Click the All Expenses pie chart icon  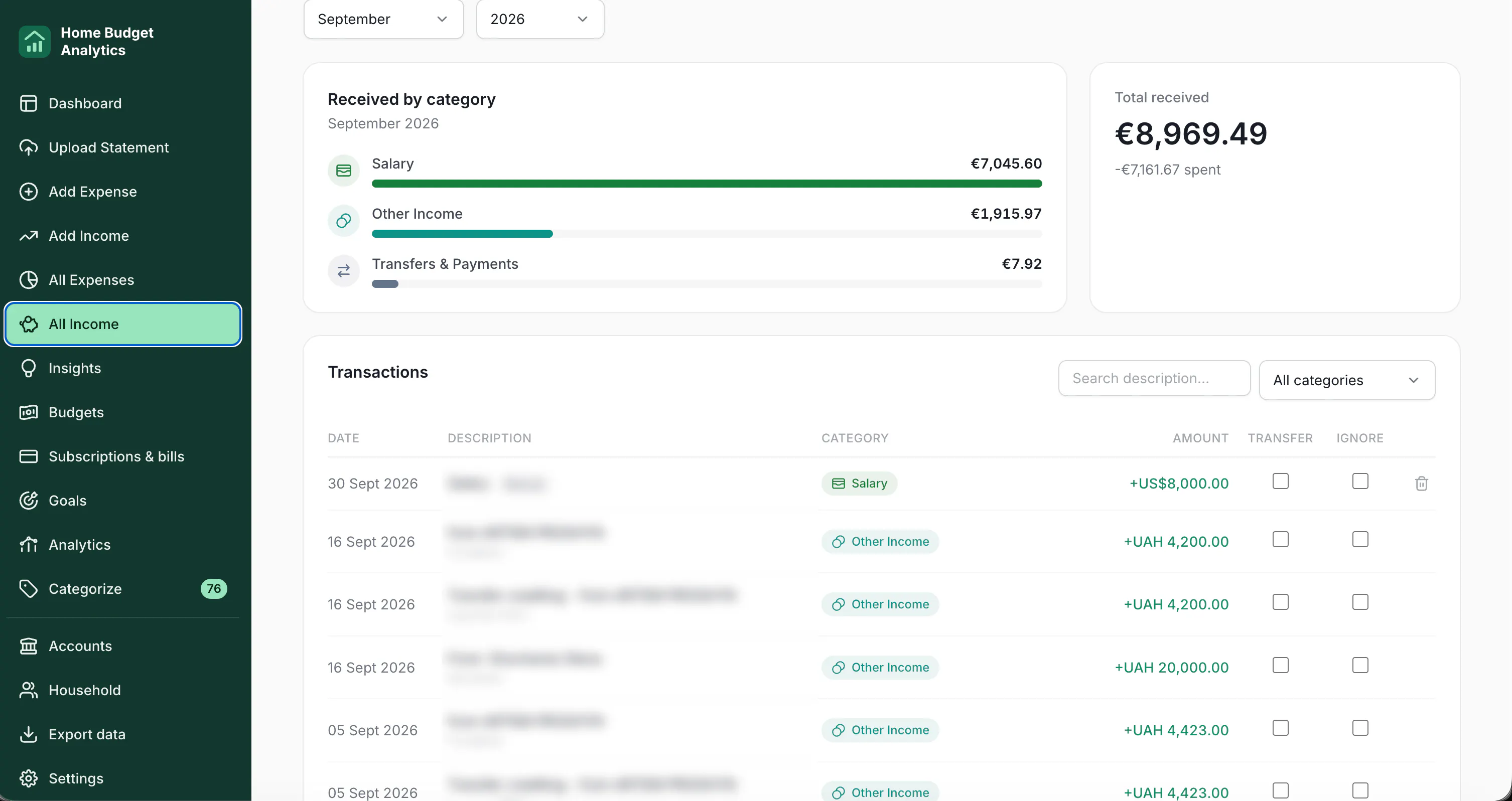click(28, 280)
